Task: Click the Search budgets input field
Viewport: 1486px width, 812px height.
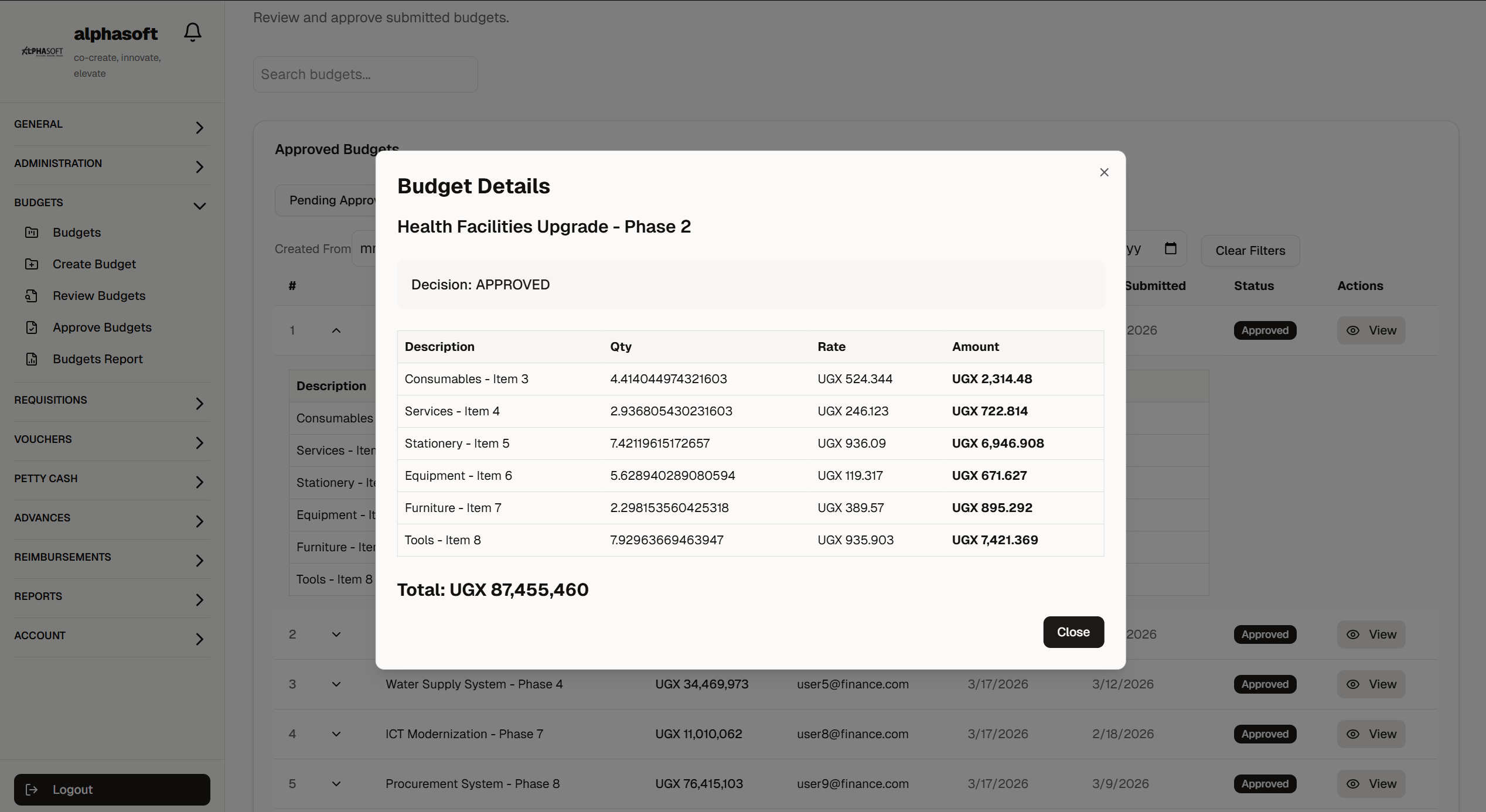Action: click(x=365, y=74)
